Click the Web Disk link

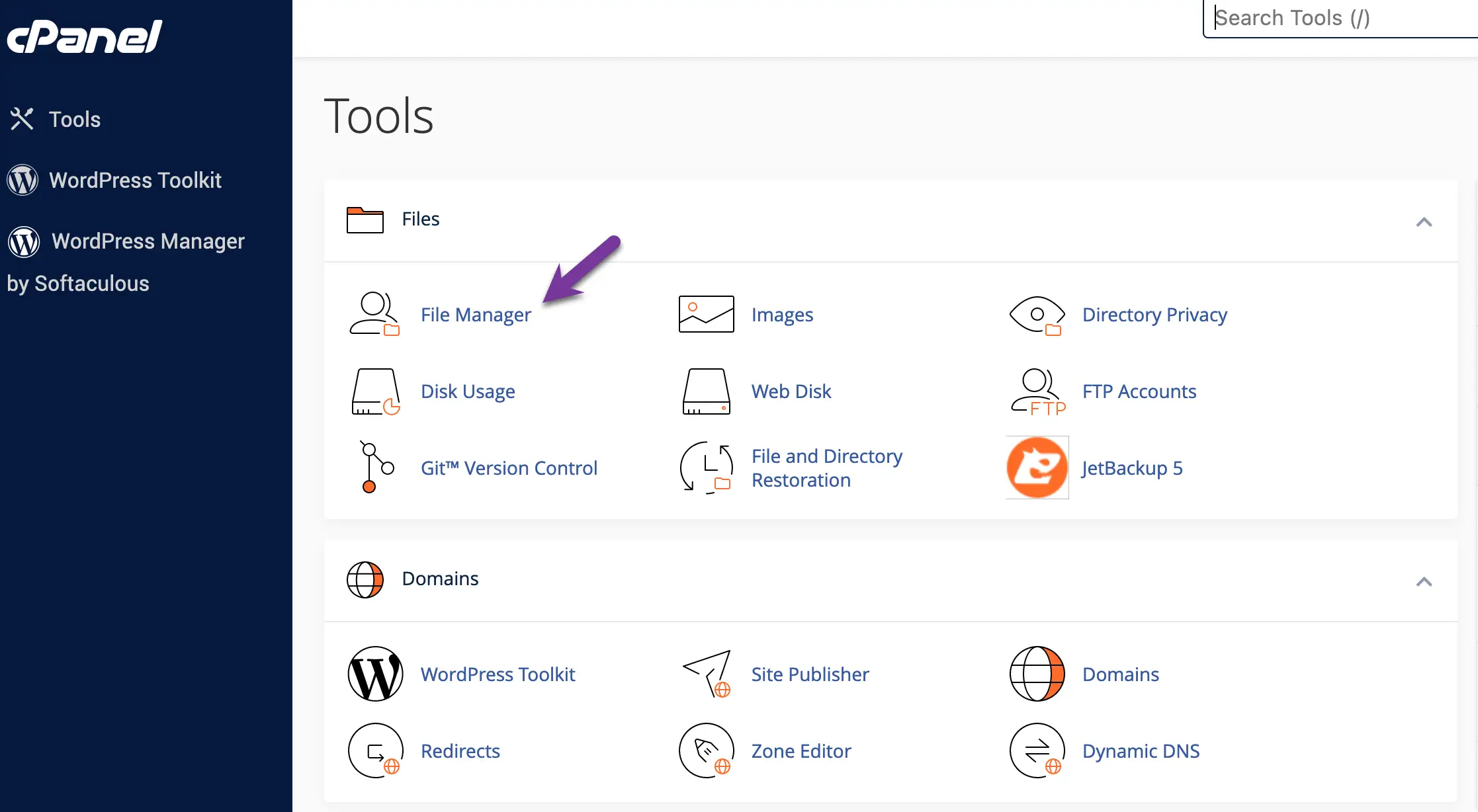tap(791, 391)
